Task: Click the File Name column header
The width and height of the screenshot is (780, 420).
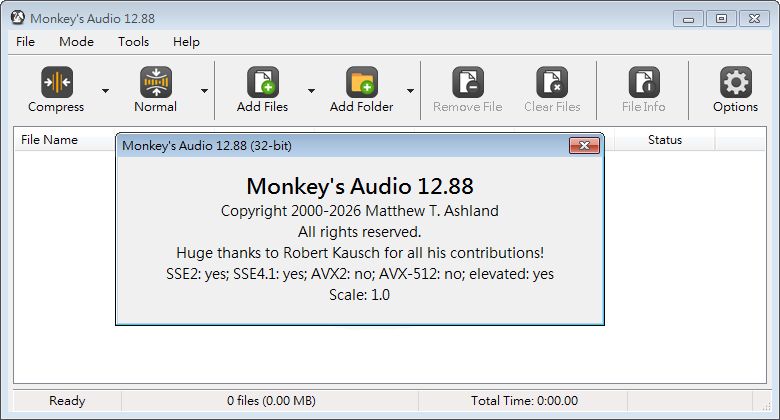Action: point(64,140)
